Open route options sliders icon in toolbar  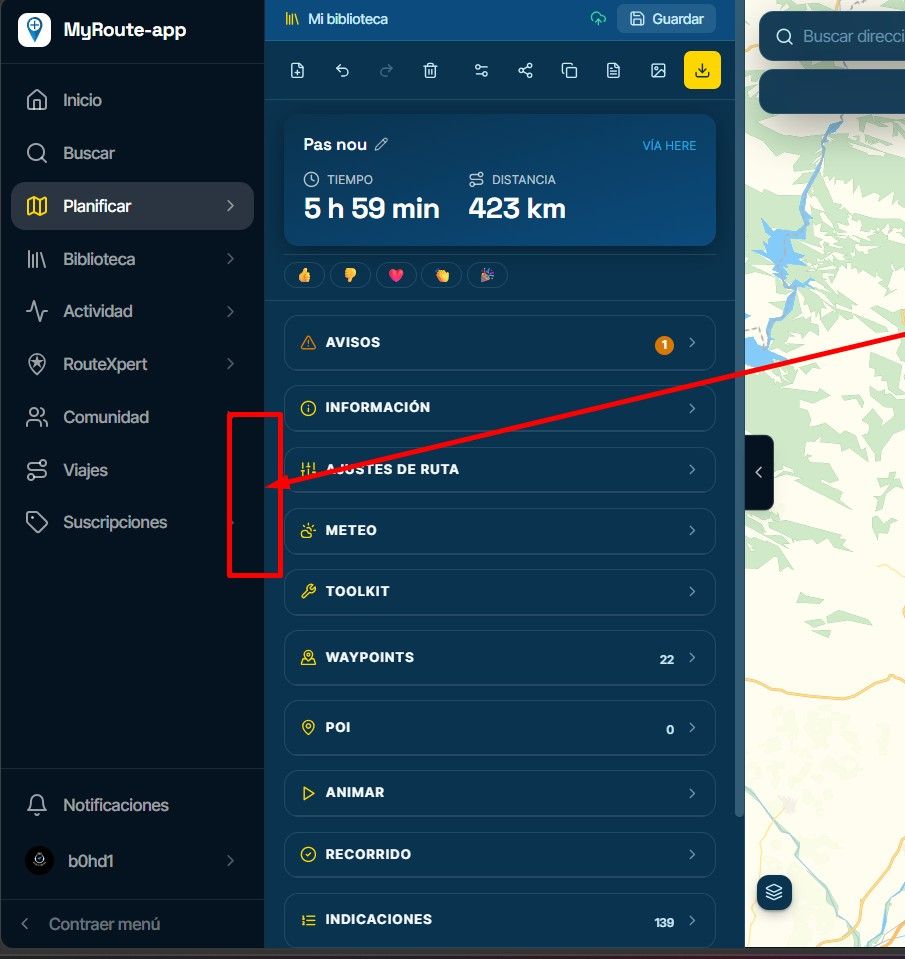[x=481, y=70]
